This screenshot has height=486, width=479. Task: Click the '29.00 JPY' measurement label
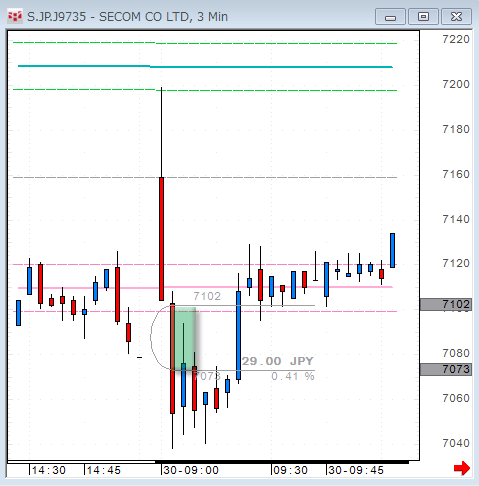point(278,361)
